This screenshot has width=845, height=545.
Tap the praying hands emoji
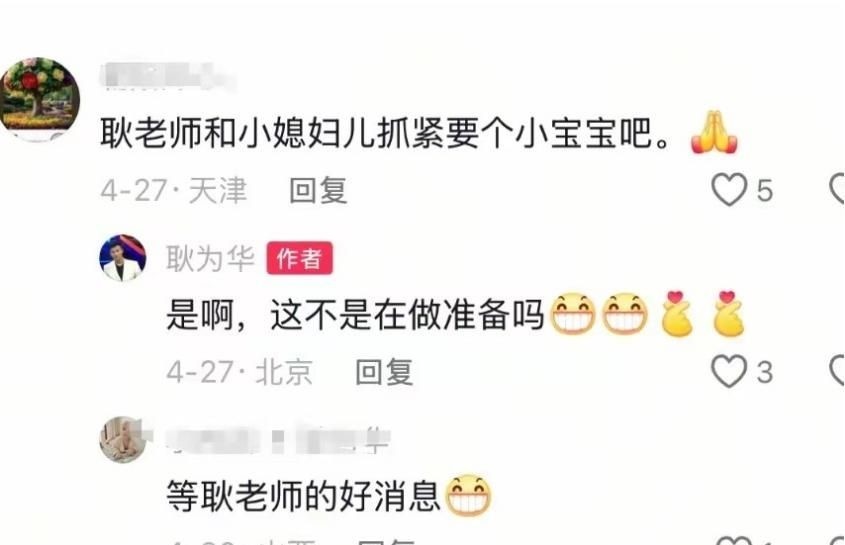(x=714, y=132)
